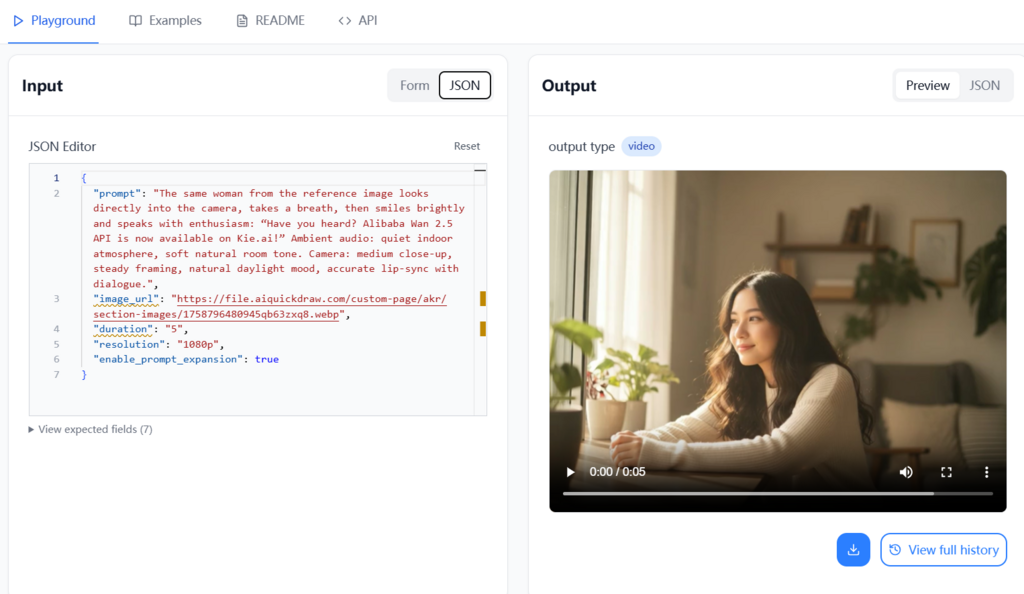The width and height of the screenshot is (1024, 594).
Task: Open the video's three-dot options menu
Action: (x=986, y=472)
